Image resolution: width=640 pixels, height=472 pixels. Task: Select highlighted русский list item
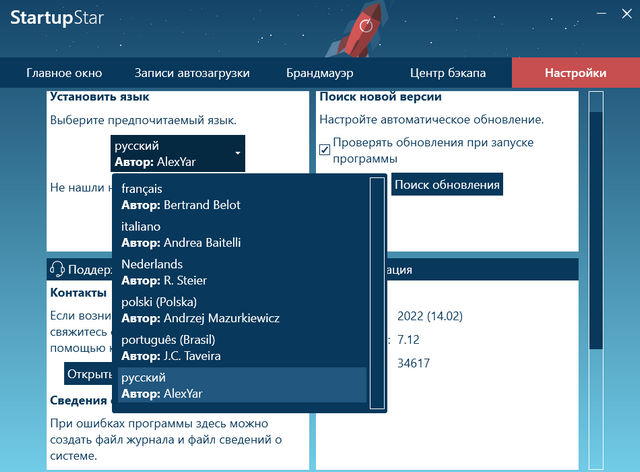coord(240,386)
